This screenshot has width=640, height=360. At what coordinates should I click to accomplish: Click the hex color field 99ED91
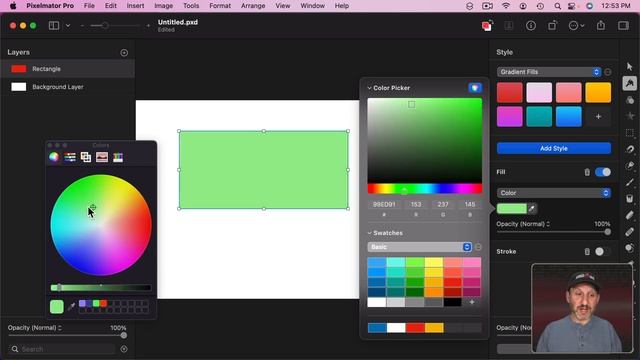click(384, 204)
